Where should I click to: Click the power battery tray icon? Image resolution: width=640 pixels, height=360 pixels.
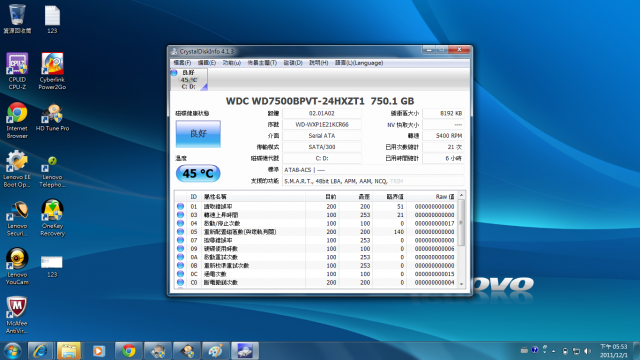tap(565, 351)
